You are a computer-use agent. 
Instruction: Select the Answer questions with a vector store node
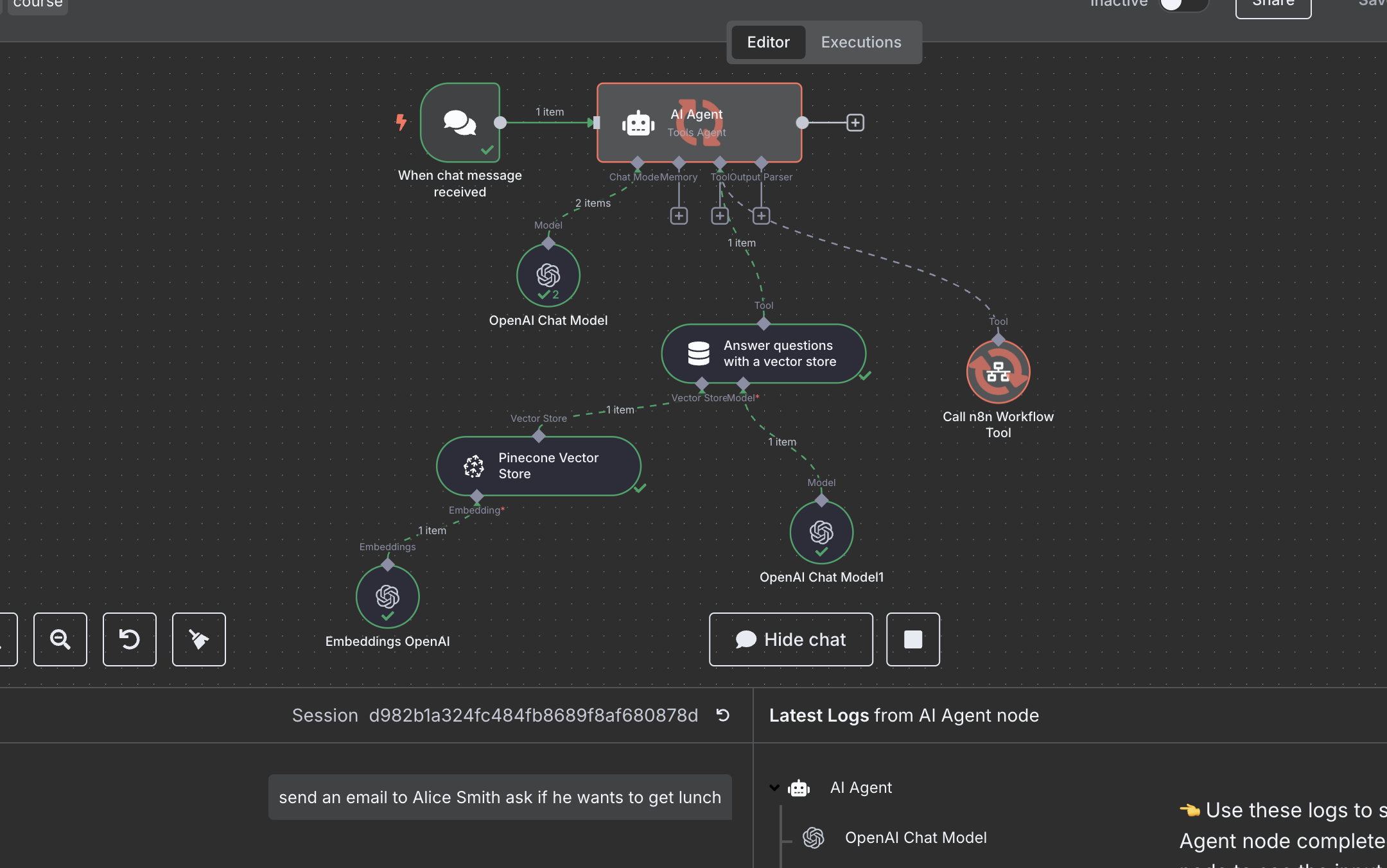pos(763,353)
